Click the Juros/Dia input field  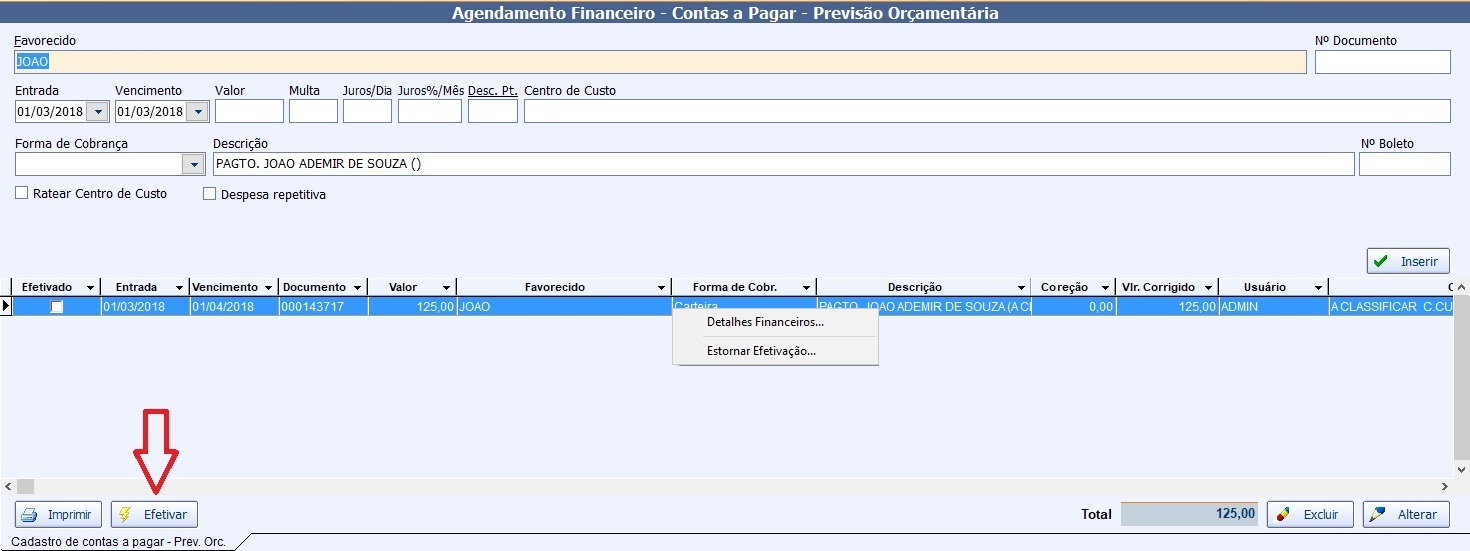pyautogui.click(x=367, y=111)
